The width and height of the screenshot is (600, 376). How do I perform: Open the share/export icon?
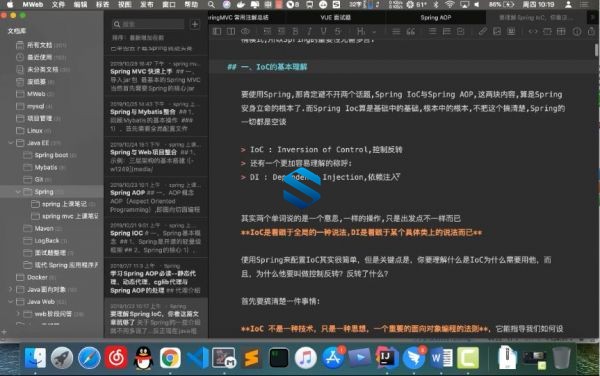click(591, 31)
